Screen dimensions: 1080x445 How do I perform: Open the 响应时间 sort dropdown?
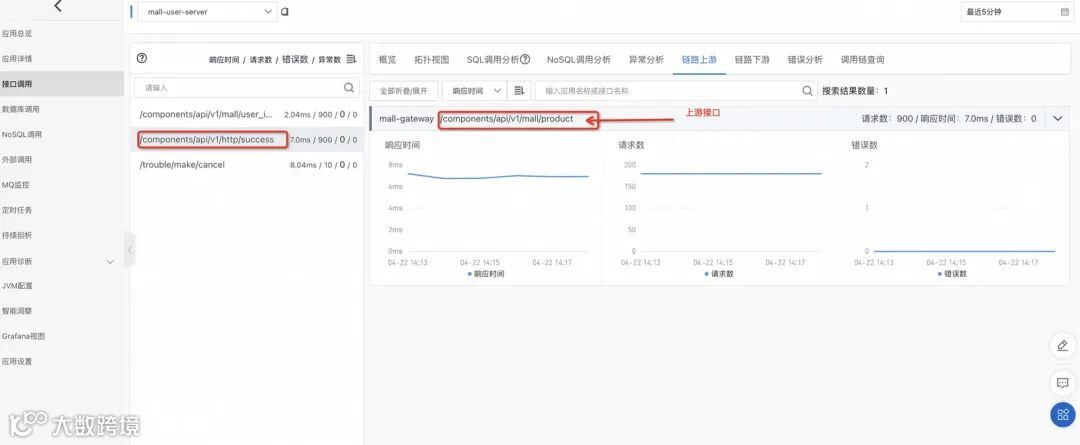[474, 91]
